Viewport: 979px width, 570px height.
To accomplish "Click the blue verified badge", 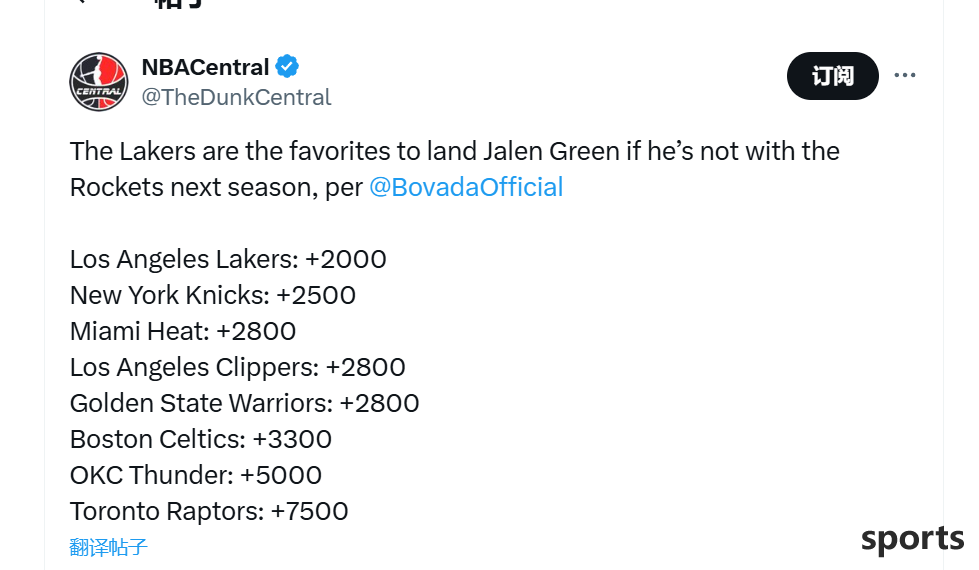I will coord(287,66).
